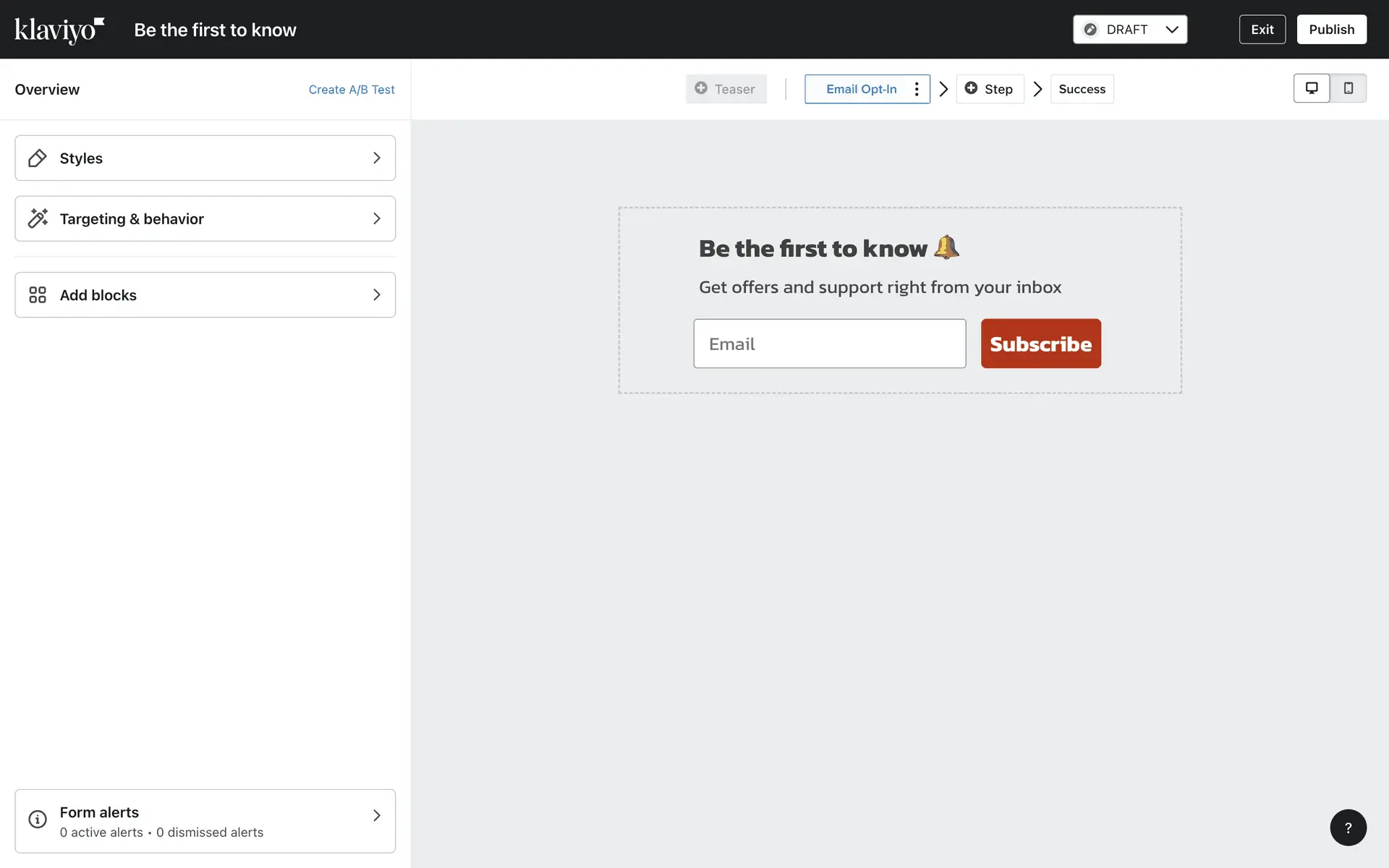Select the Success step tab

click(x=1082, y=89)
